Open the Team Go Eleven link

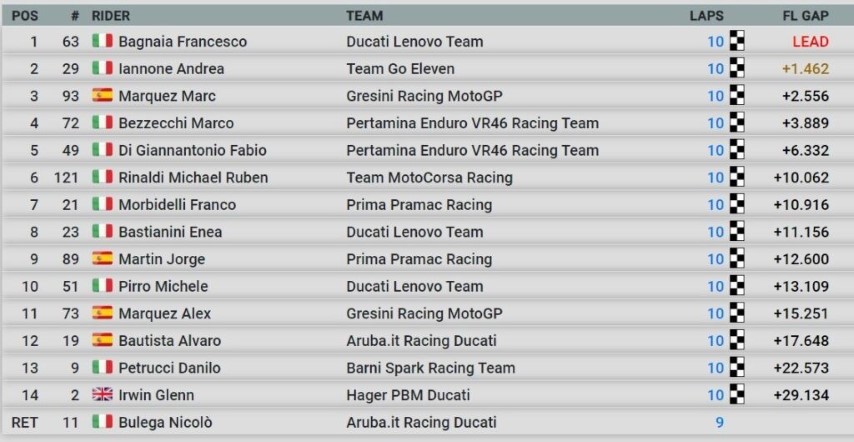(x=400, y=69)
